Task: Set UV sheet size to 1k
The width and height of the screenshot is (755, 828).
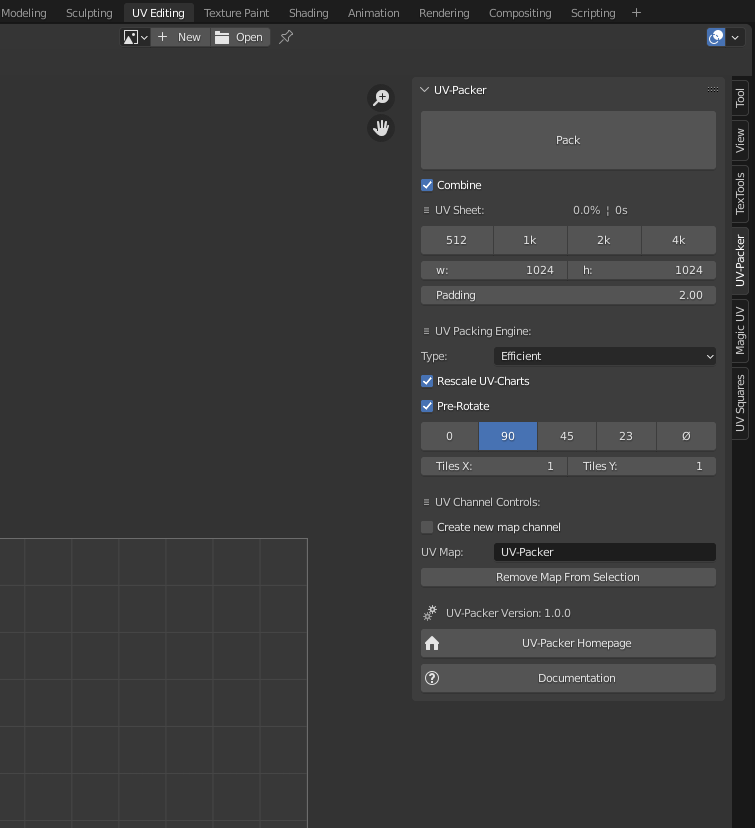Action: click(530, 240)
